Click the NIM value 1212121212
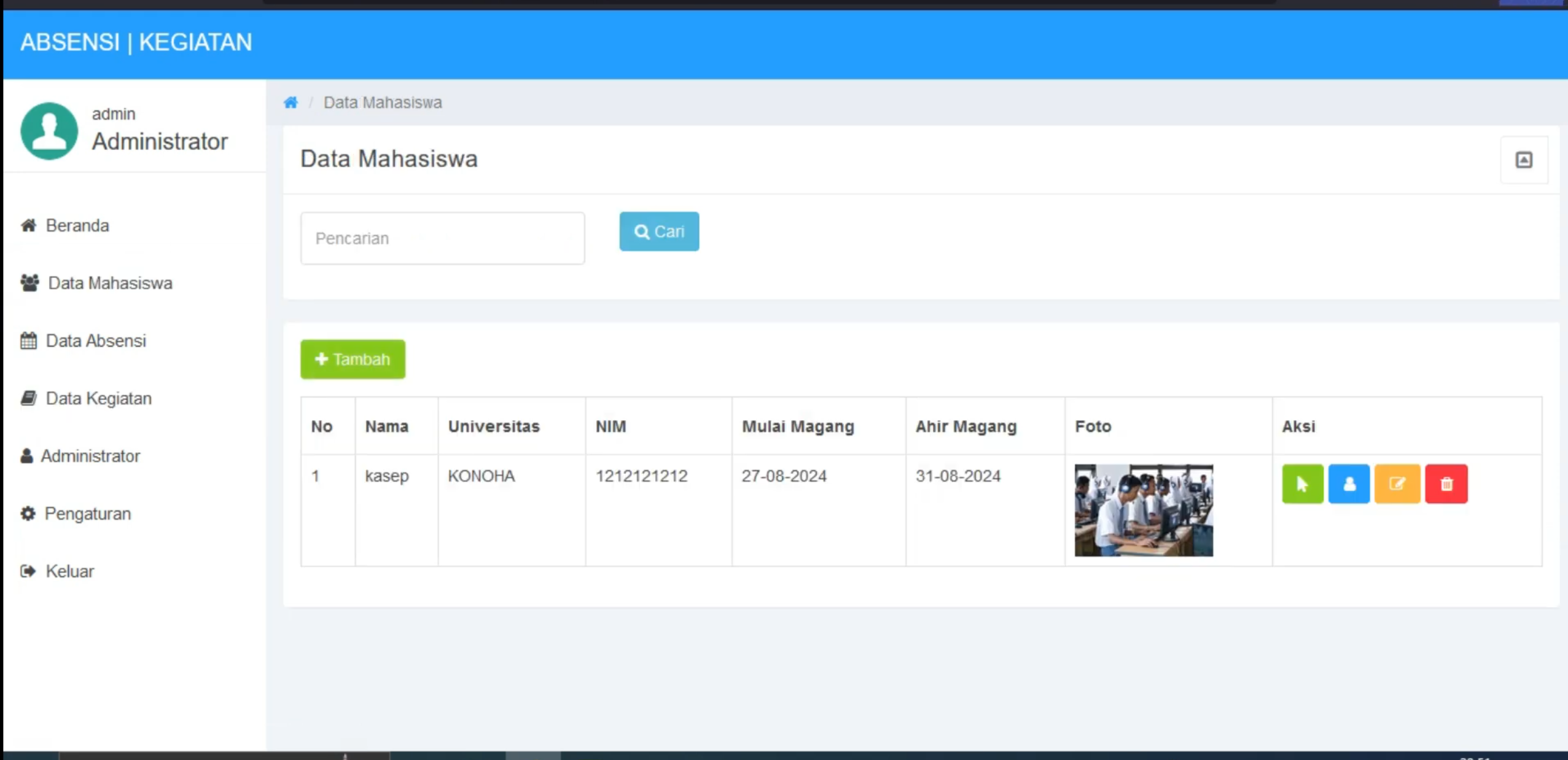 point(641,476)
